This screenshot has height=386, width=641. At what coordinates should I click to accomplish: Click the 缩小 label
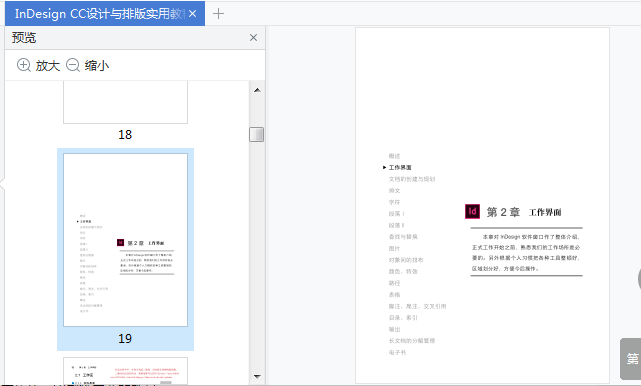[97, 65]
